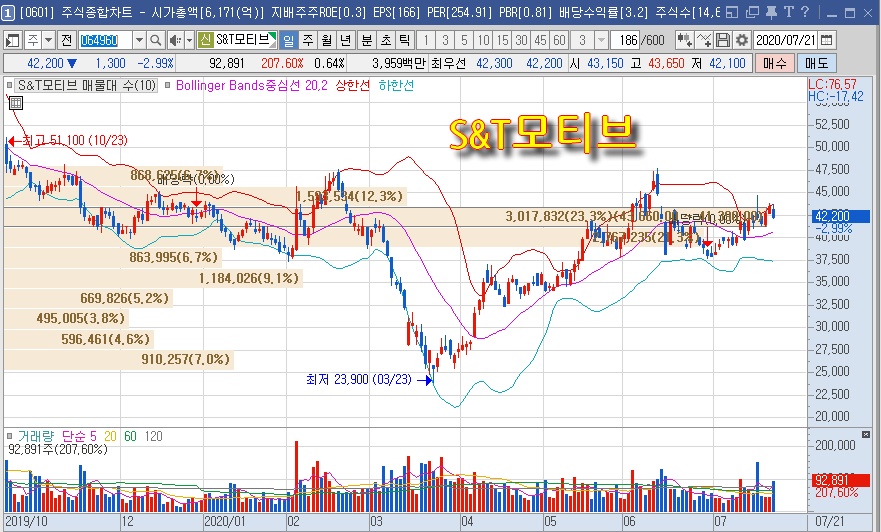Click the side panel toggle icon left of 주

click(x=13, y=40)
